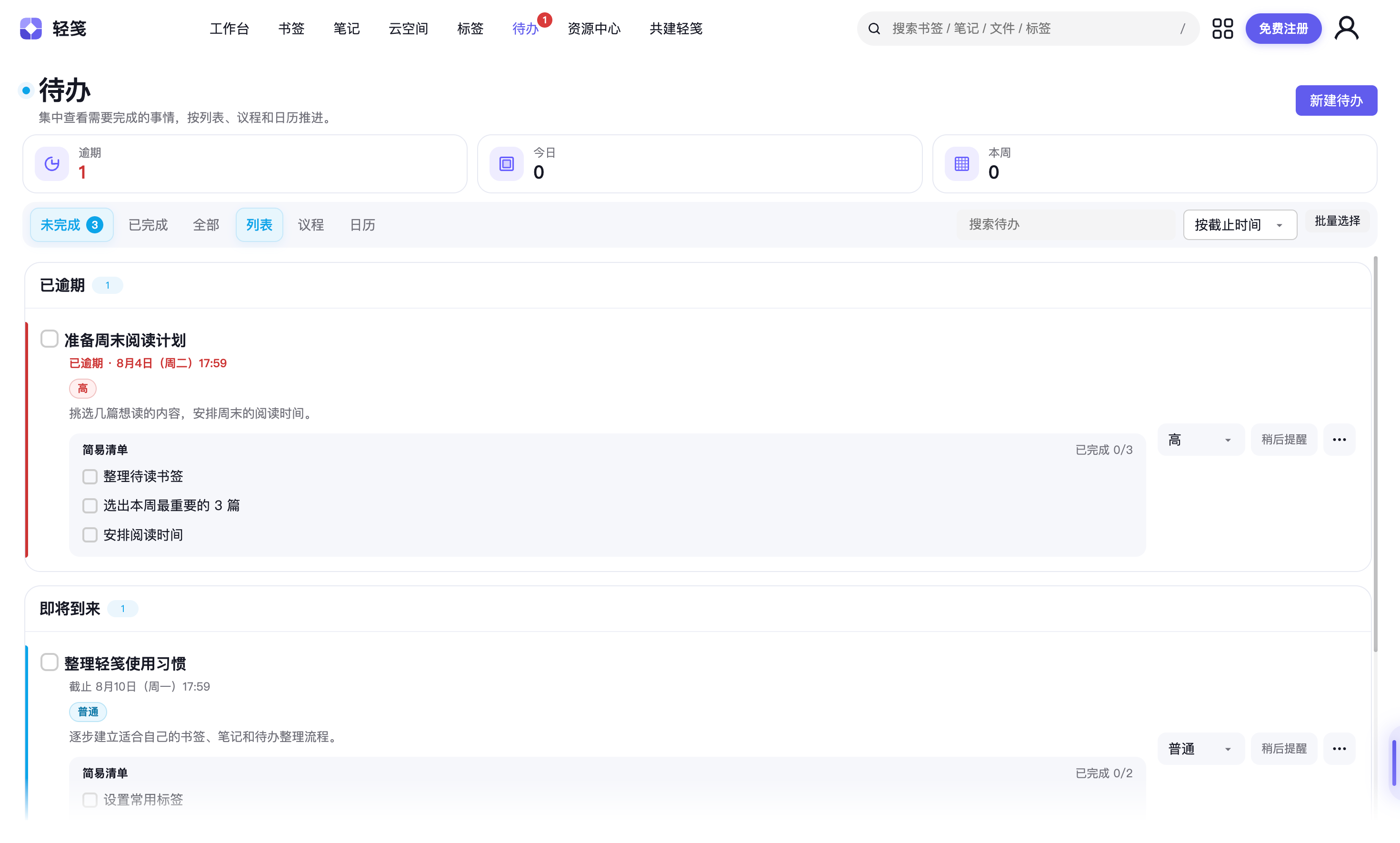Open the user account avatar icon
The image size is (1400, 843).
pyautogui.click(x=1346, y=29)
